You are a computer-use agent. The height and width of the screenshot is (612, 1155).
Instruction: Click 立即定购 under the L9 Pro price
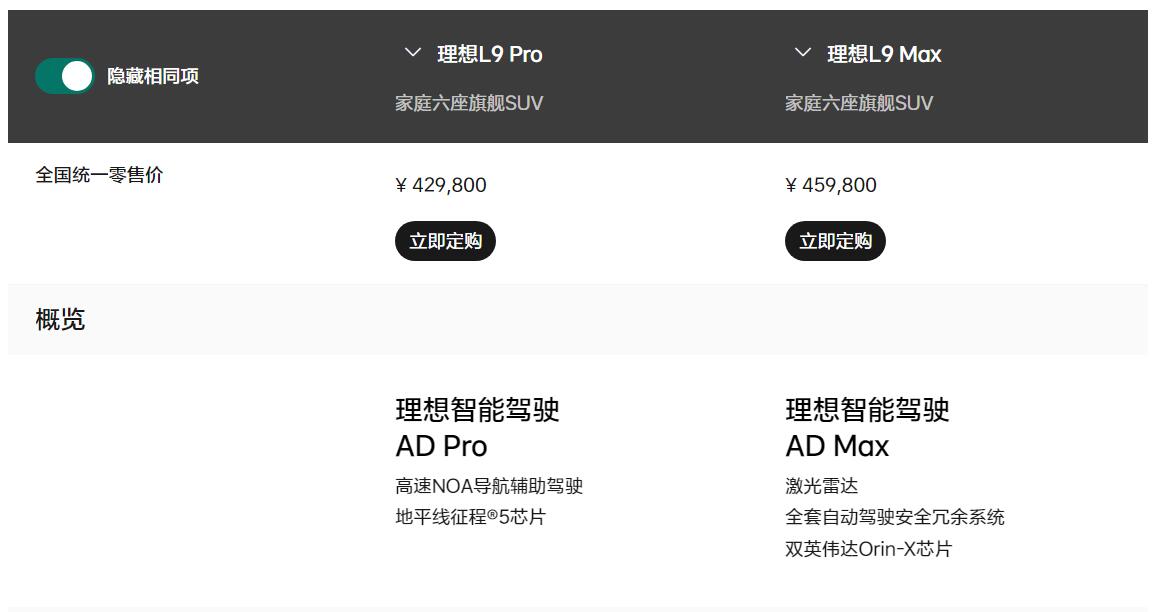[445, 240]
